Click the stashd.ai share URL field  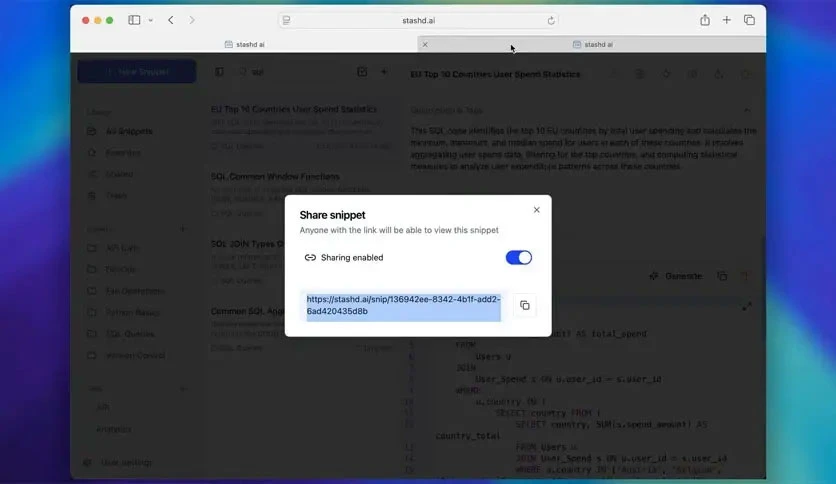point(403,306)
